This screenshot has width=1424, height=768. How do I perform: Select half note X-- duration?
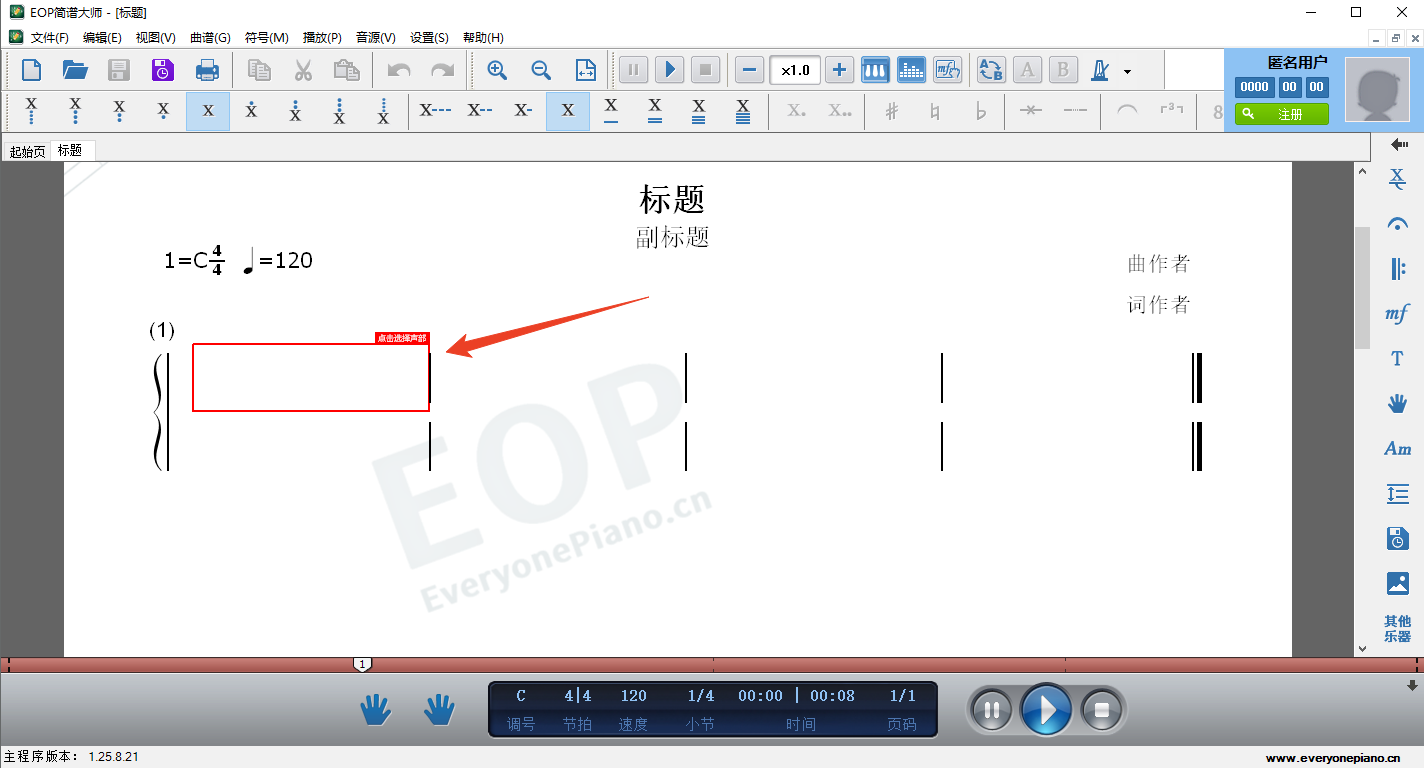point(479,111)
